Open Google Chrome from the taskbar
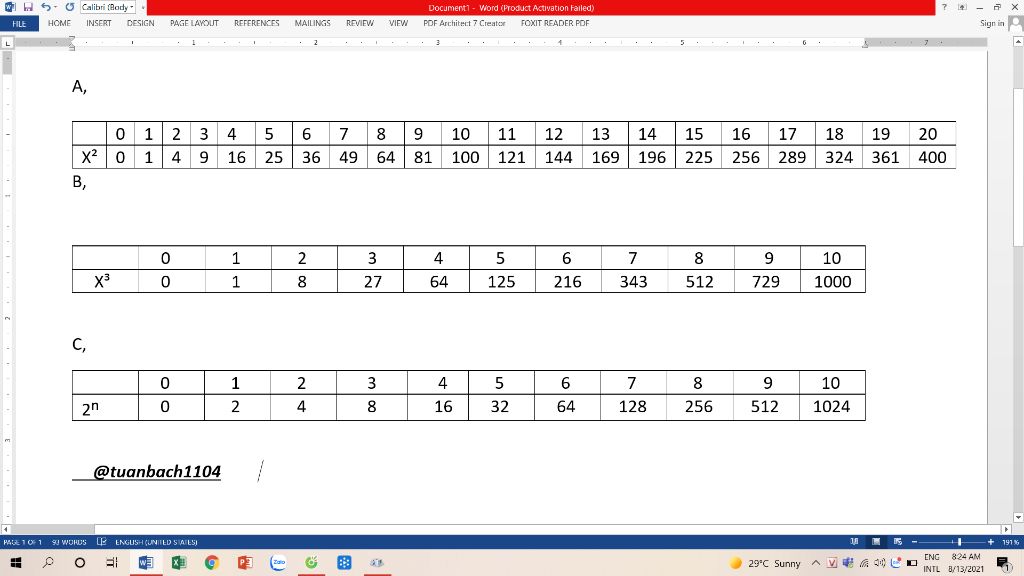 click(212, 562)
